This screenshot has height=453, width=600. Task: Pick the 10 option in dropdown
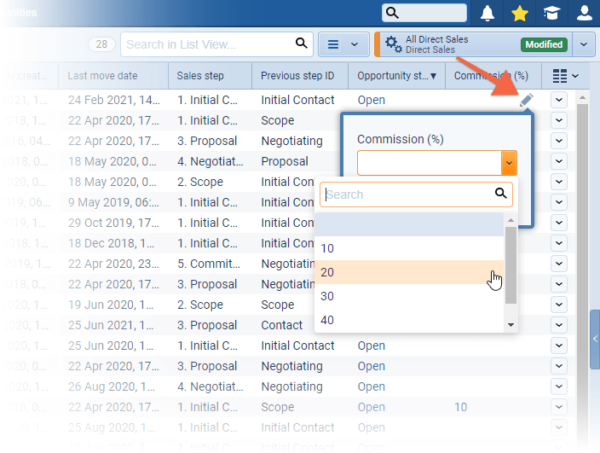410,248
